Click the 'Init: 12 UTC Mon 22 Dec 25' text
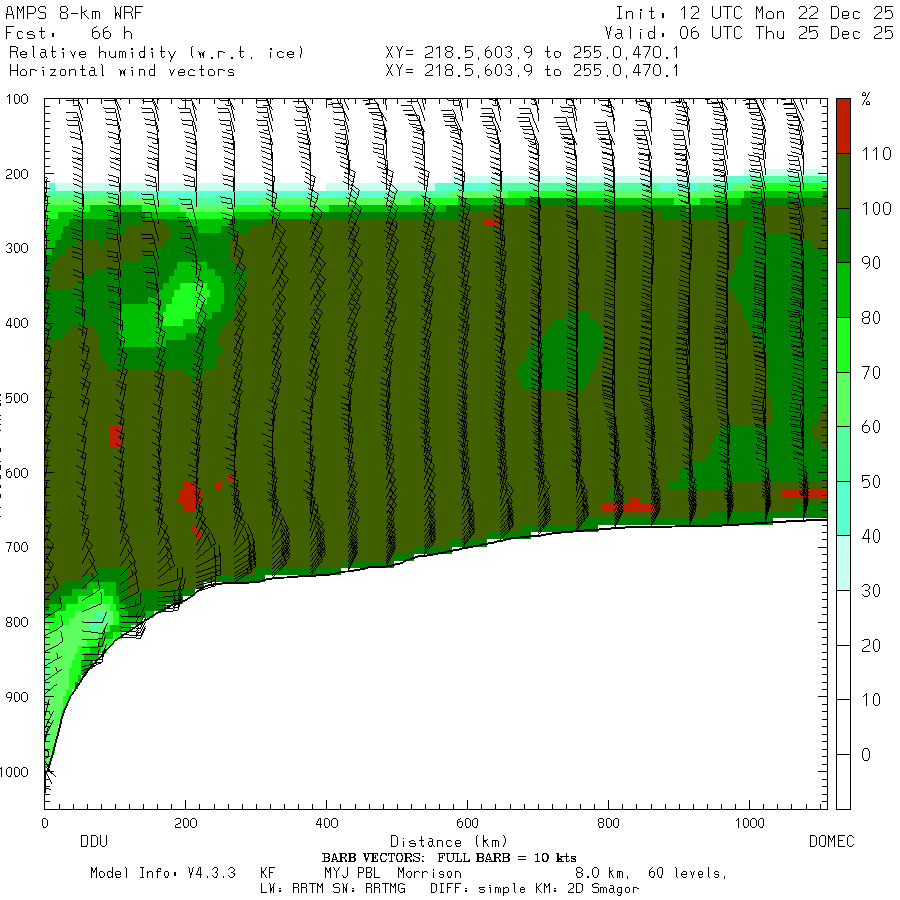Screen dimensions: 900x900 [754, 13]
